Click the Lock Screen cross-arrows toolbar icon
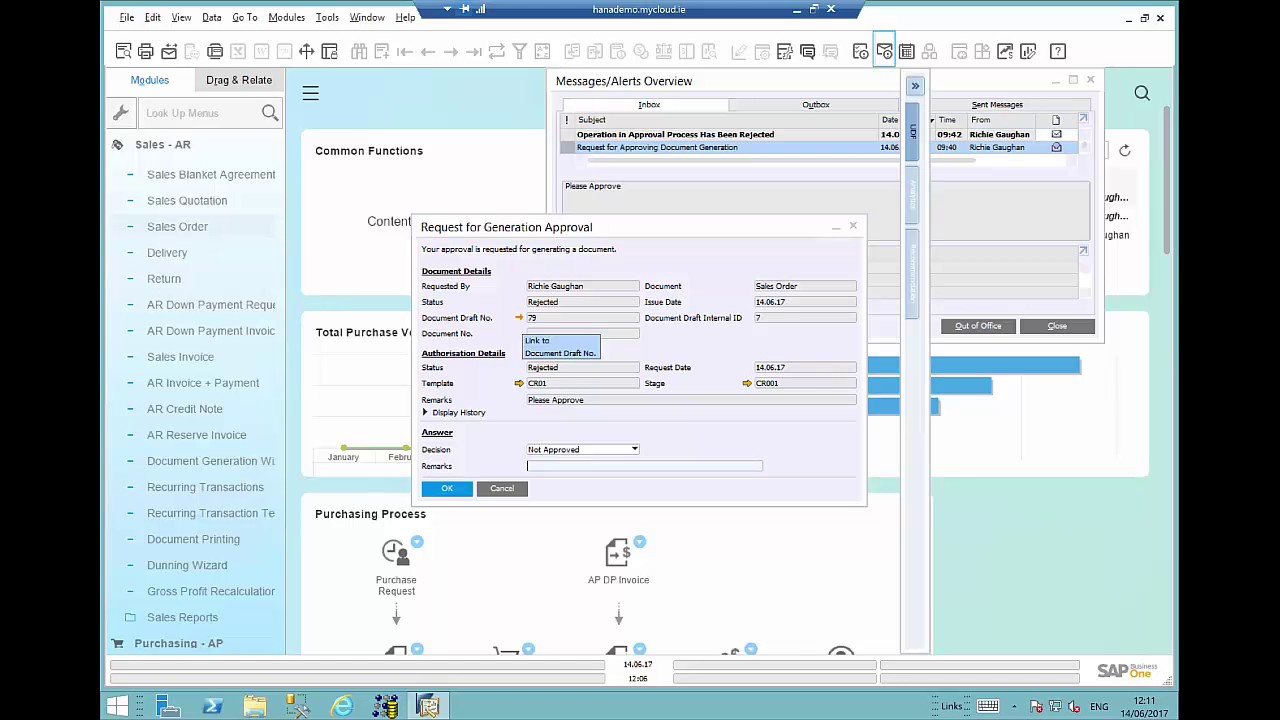 coord(306,51)
